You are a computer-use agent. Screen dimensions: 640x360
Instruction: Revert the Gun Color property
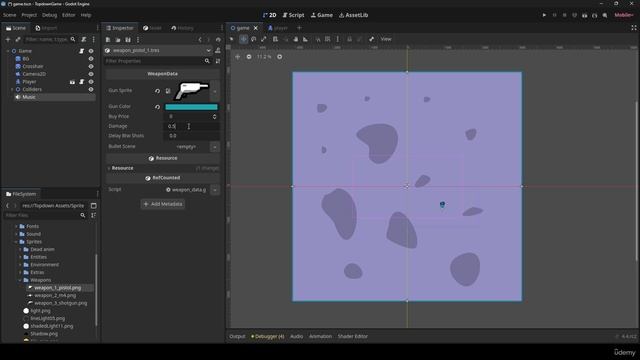point(157,107)
